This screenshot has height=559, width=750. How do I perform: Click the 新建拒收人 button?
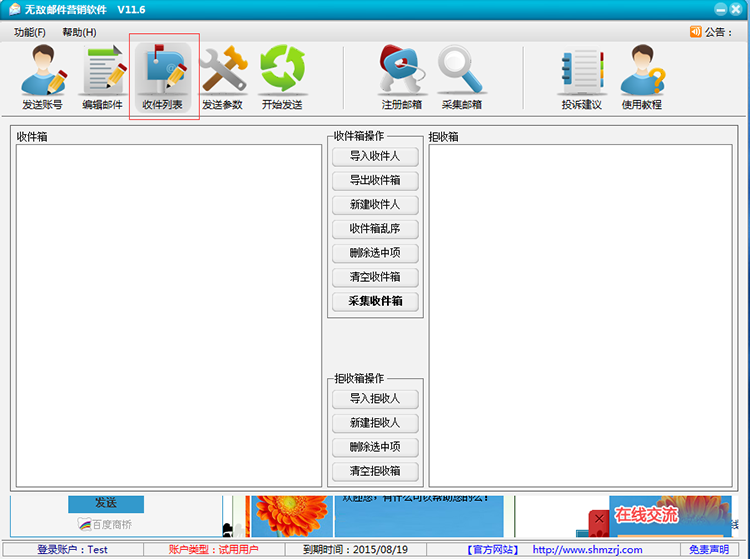[375, 423]
